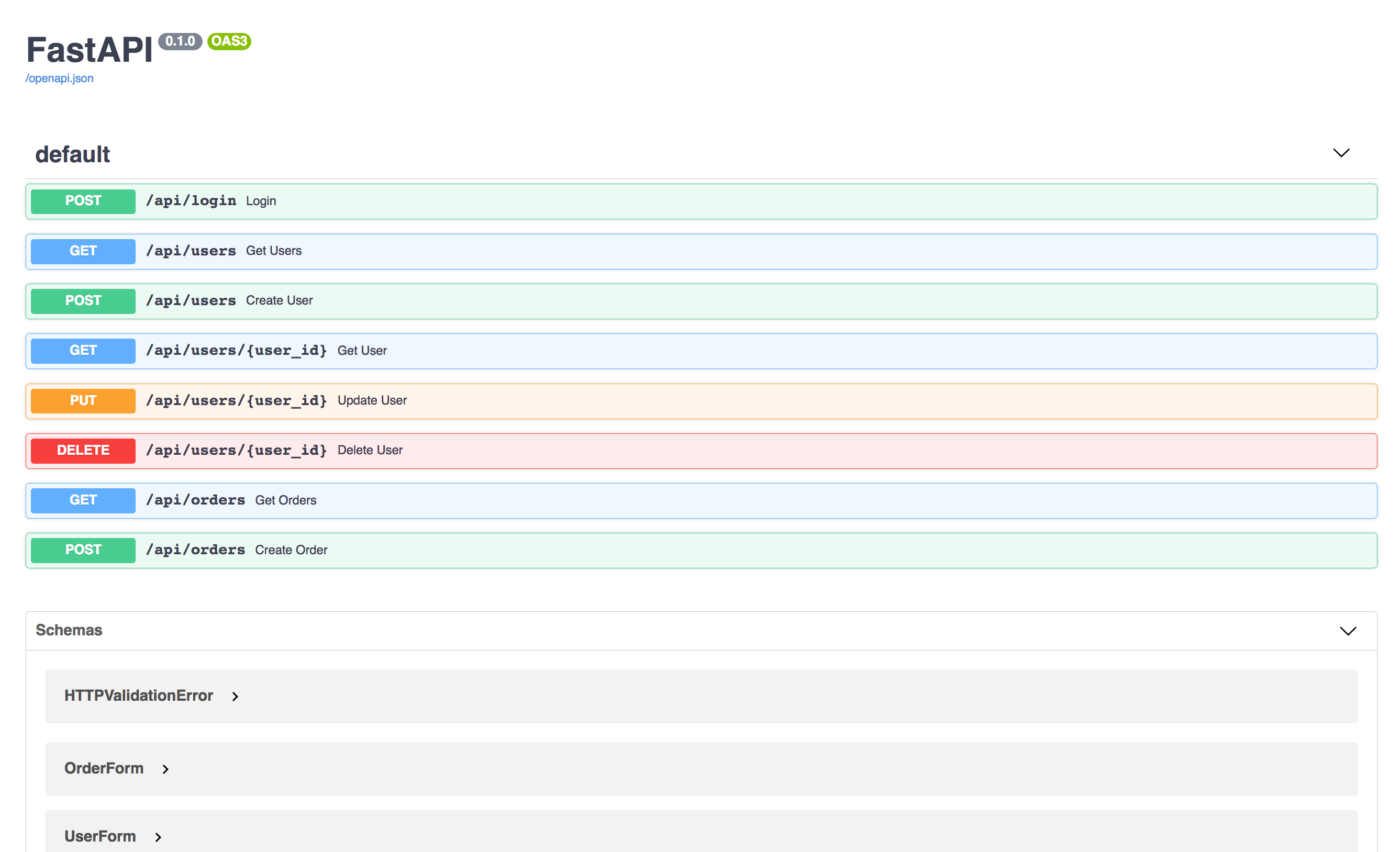Image resolution: width=1400 pixels, height=852 pixels.
Task: Click the POST badge for /api/login
Action: (83, 201)
